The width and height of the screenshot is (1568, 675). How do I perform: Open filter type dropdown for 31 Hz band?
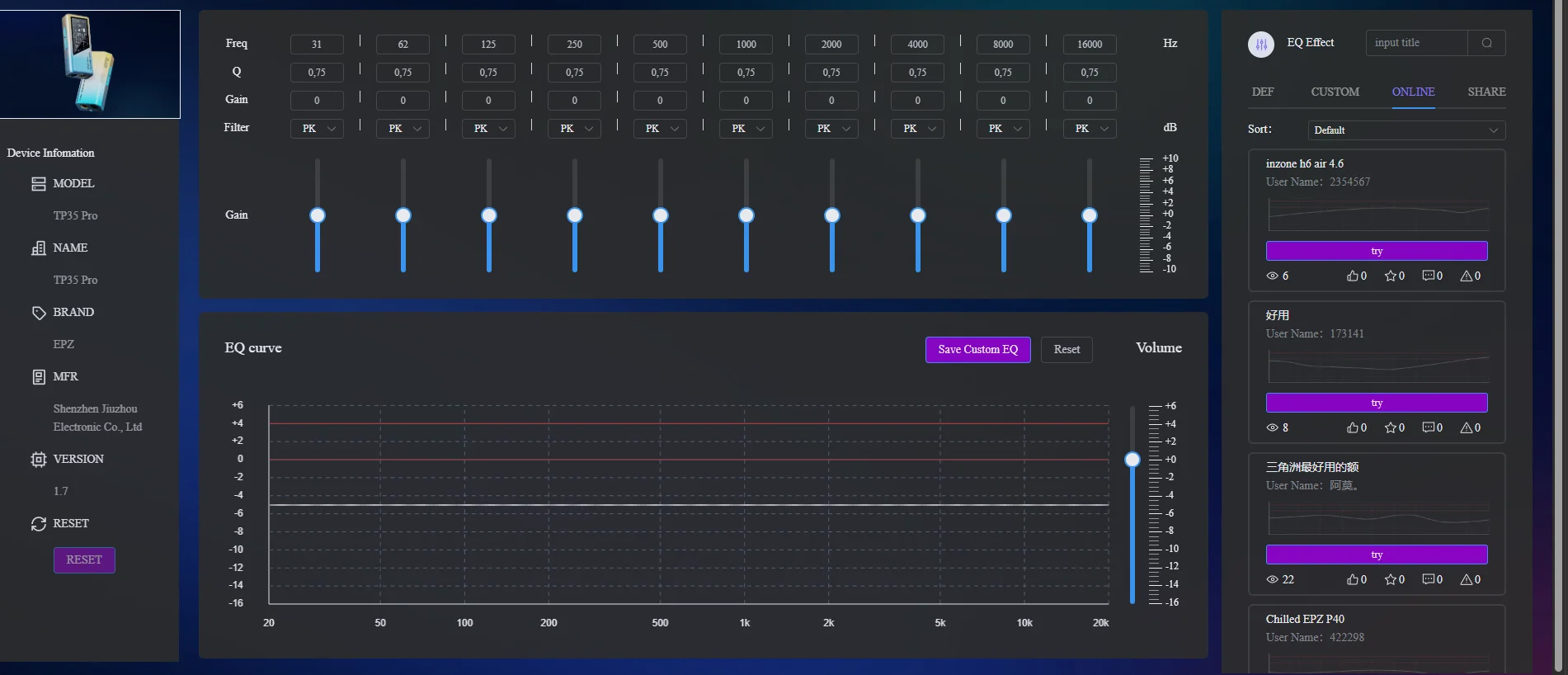click(317, 129)
